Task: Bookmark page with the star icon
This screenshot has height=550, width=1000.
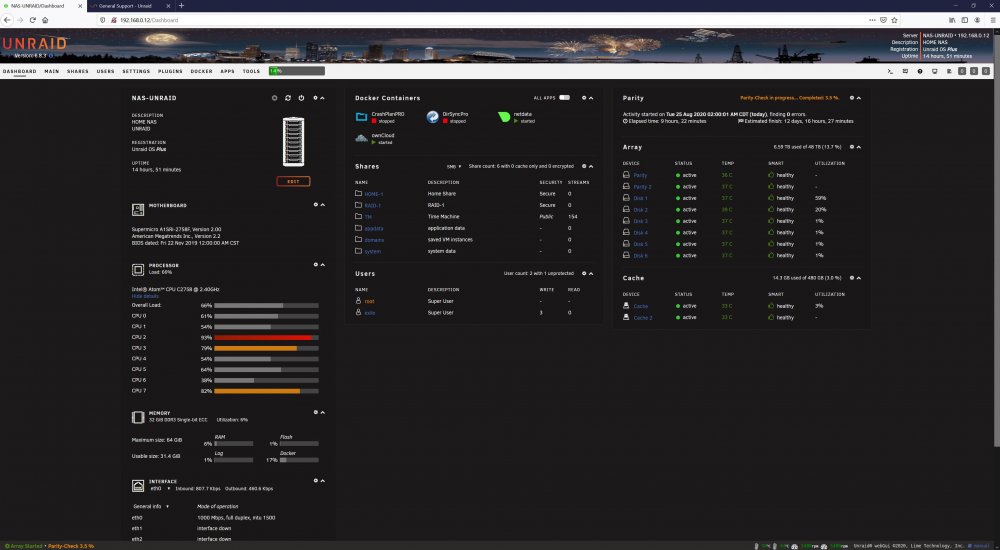Action: (x=894, y=20)
